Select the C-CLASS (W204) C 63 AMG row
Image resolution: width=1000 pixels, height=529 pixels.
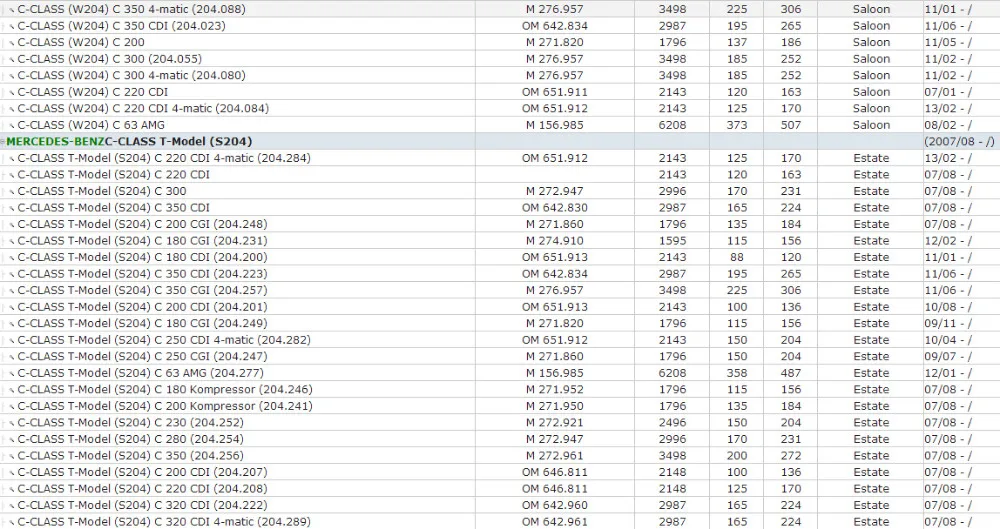coord(500,125)
